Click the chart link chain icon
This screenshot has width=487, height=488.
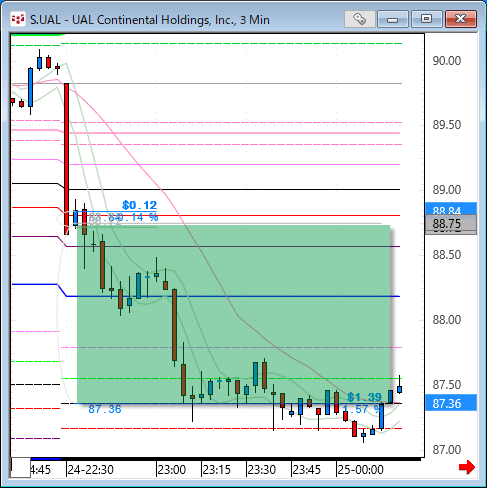click(x=360, y=19)
